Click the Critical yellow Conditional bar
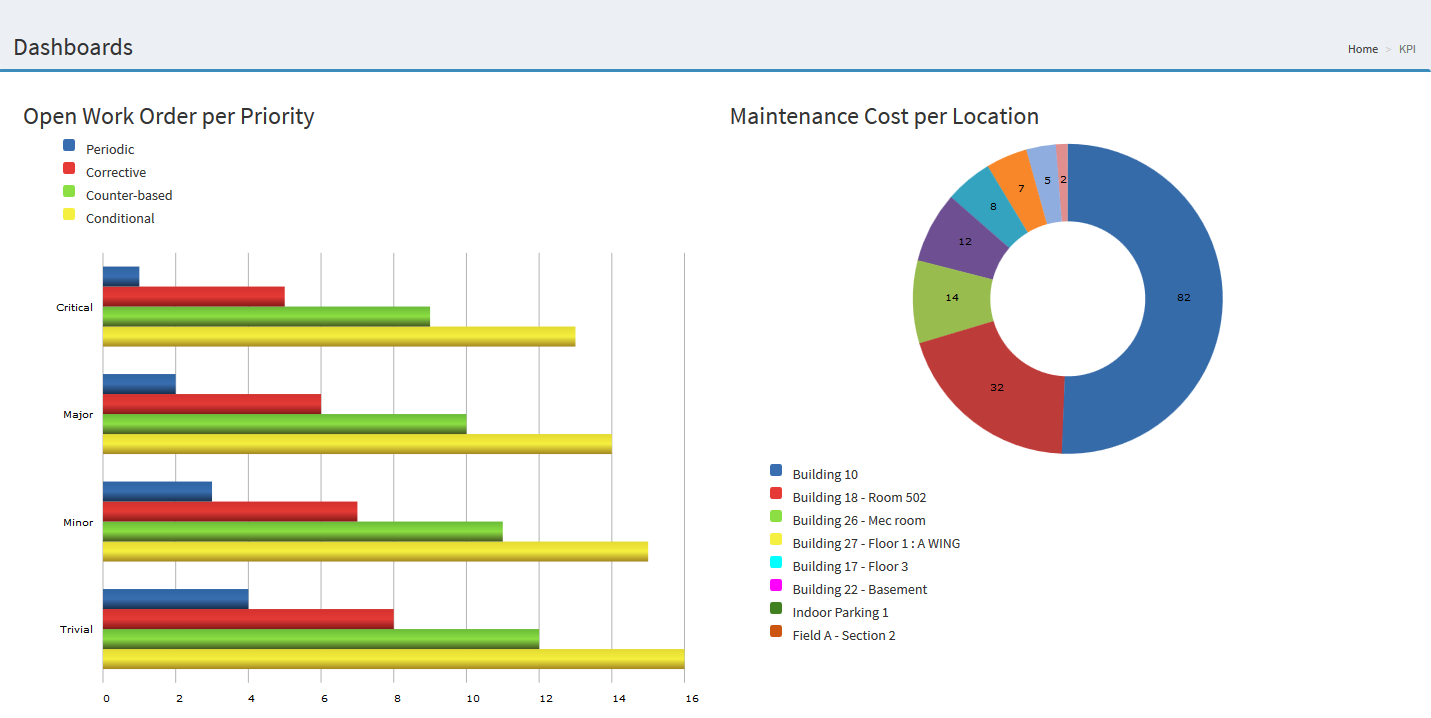Viewport: 1431px width, 718px height. (x=338, y=337)
